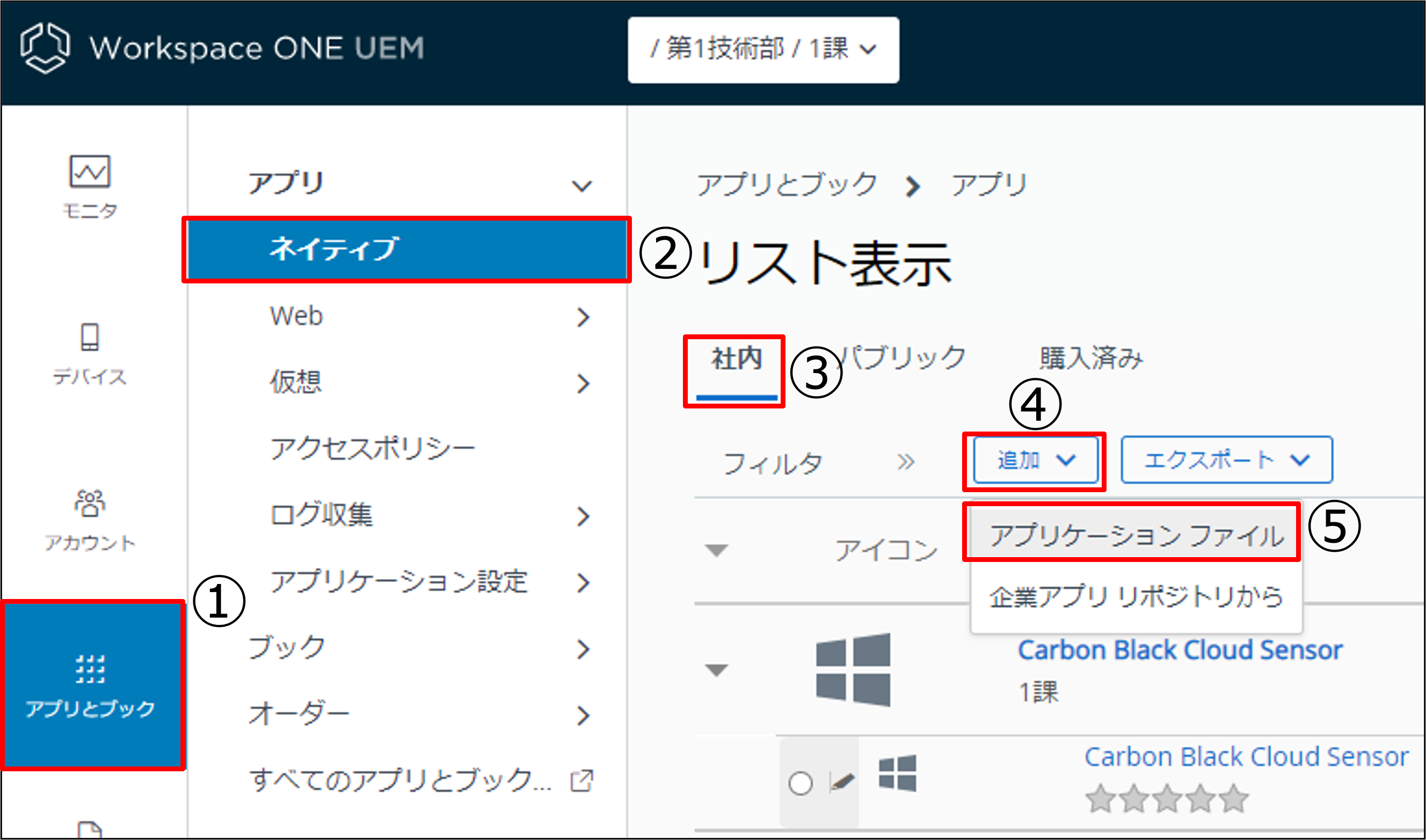Click the pencil edit icon in Carbon Black row
The height and width of the screenshot is (840, 1426).
point(841,783)
